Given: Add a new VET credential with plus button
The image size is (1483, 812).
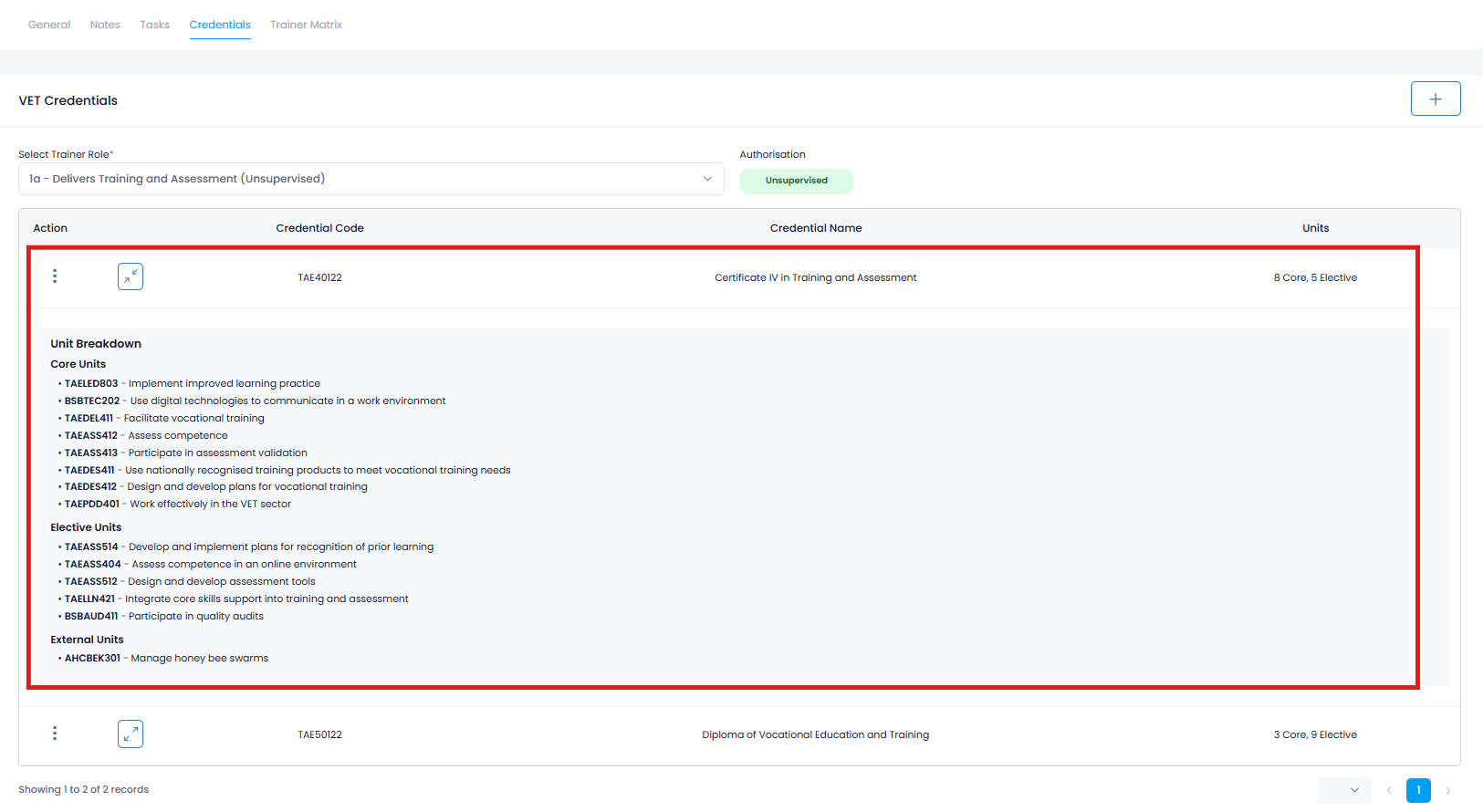Looking at the screenshot, I should [1436, 99].
